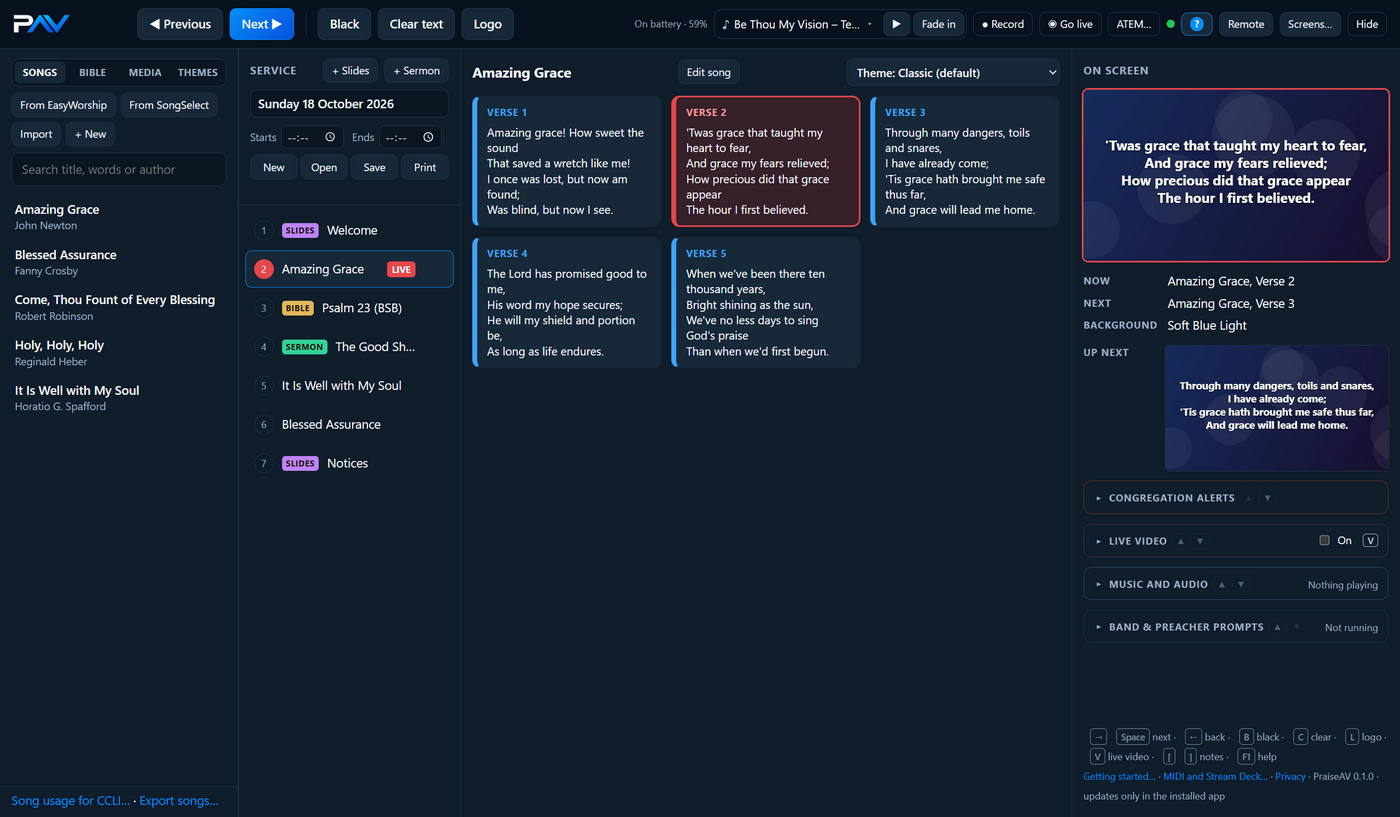Move Music and Audio panel up
Viewport: 1400px width, 817px height.
[1221, 584]
